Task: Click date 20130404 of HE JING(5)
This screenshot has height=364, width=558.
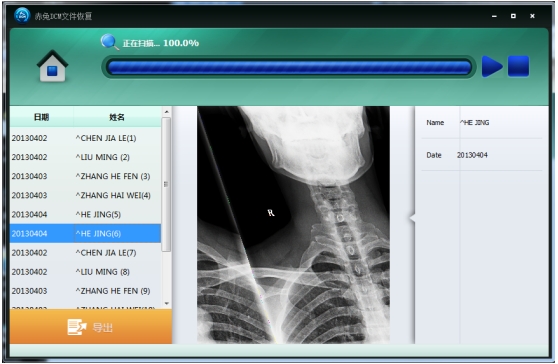Action: pyautogui.click(x=29, y=214)
